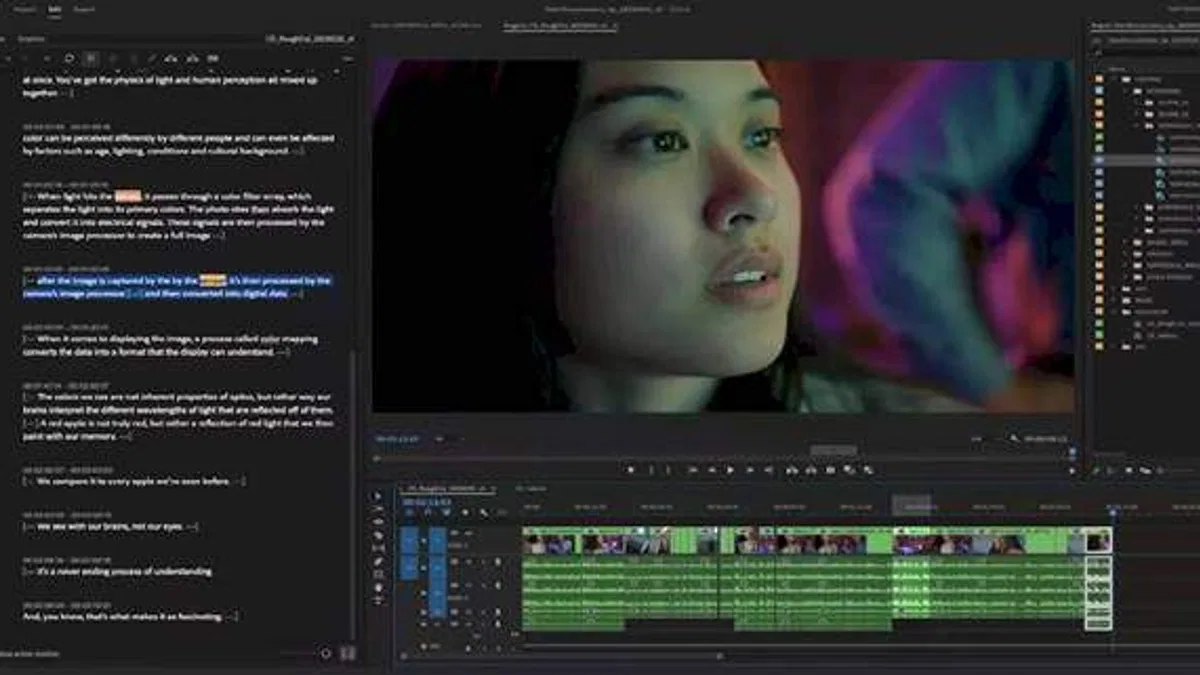The height and width of the screenshot is (675, 1200).
Task: Switch to the Edit workspace tab
Action: point(54,9)
